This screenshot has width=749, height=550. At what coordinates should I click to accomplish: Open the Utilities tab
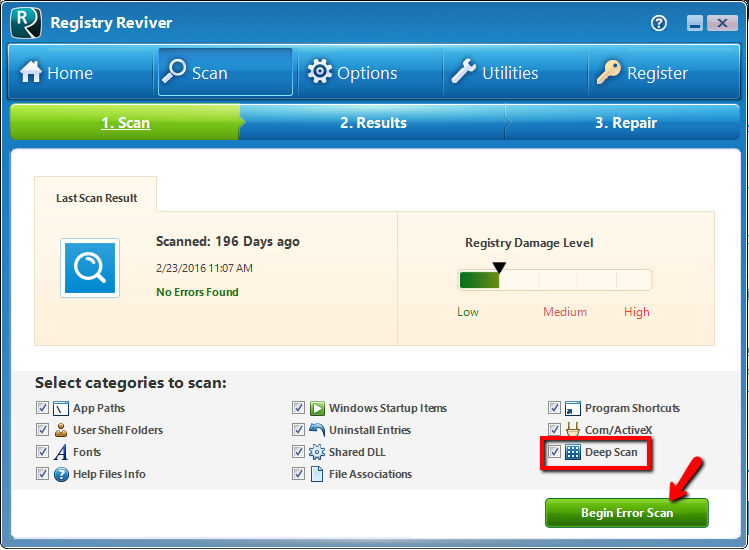495,73
